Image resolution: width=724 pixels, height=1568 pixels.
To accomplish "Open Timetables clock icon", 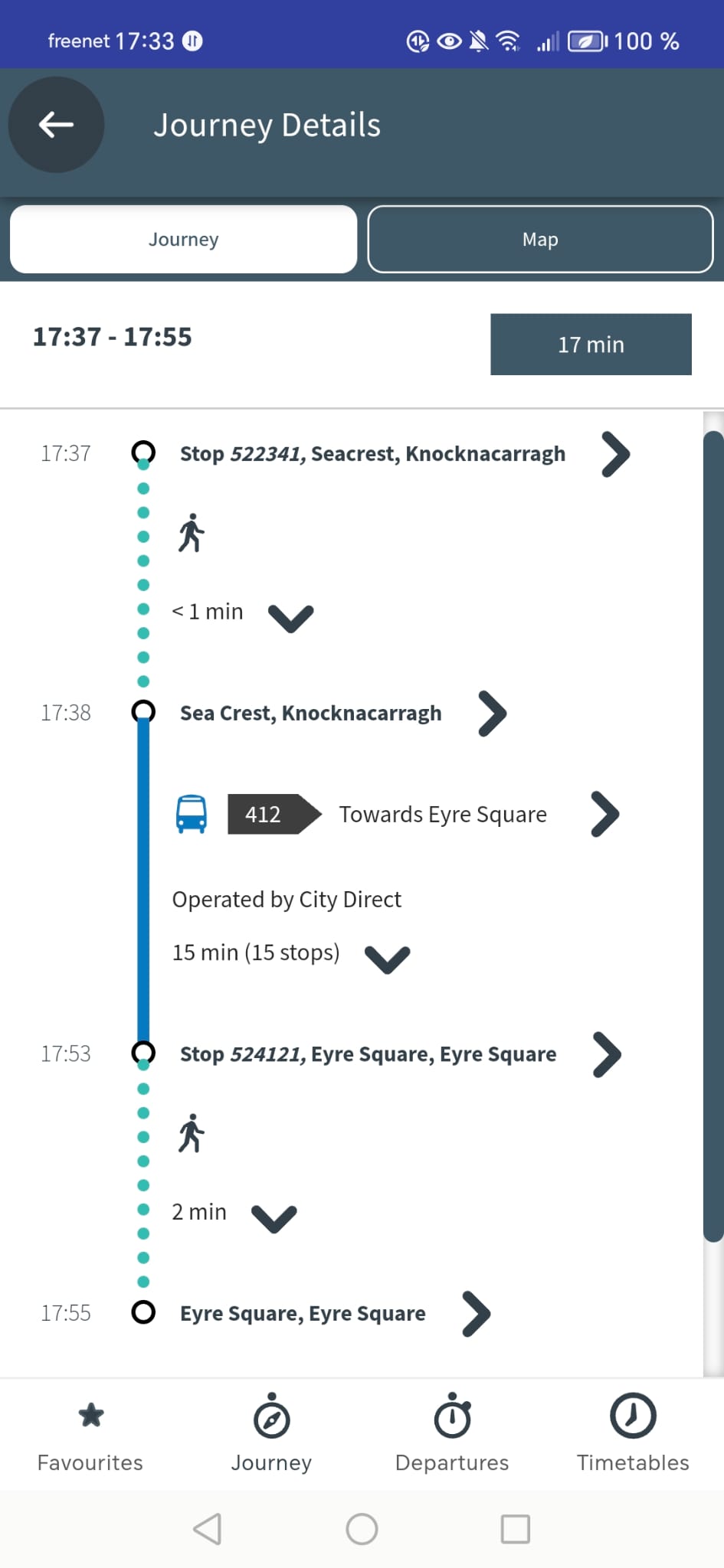I will [x=633, y=1415].
